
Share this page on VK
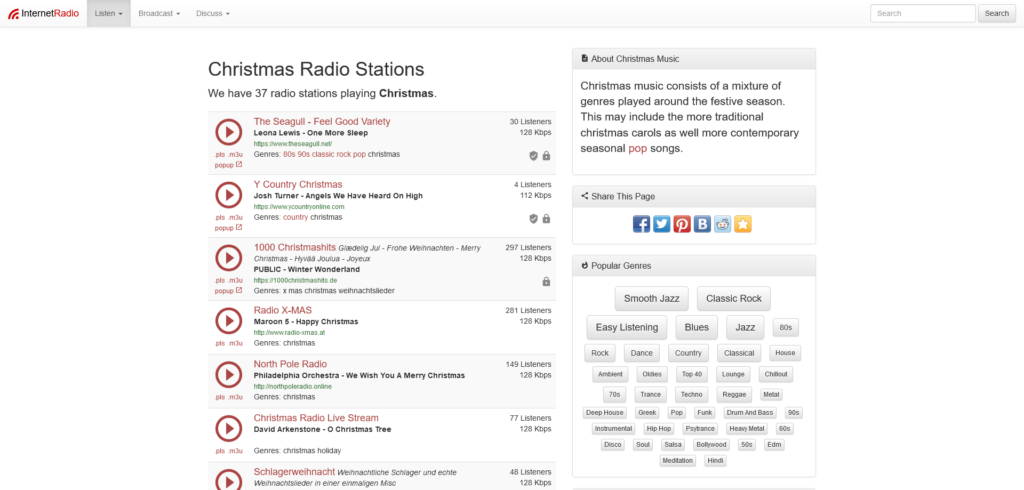point(702,224)
